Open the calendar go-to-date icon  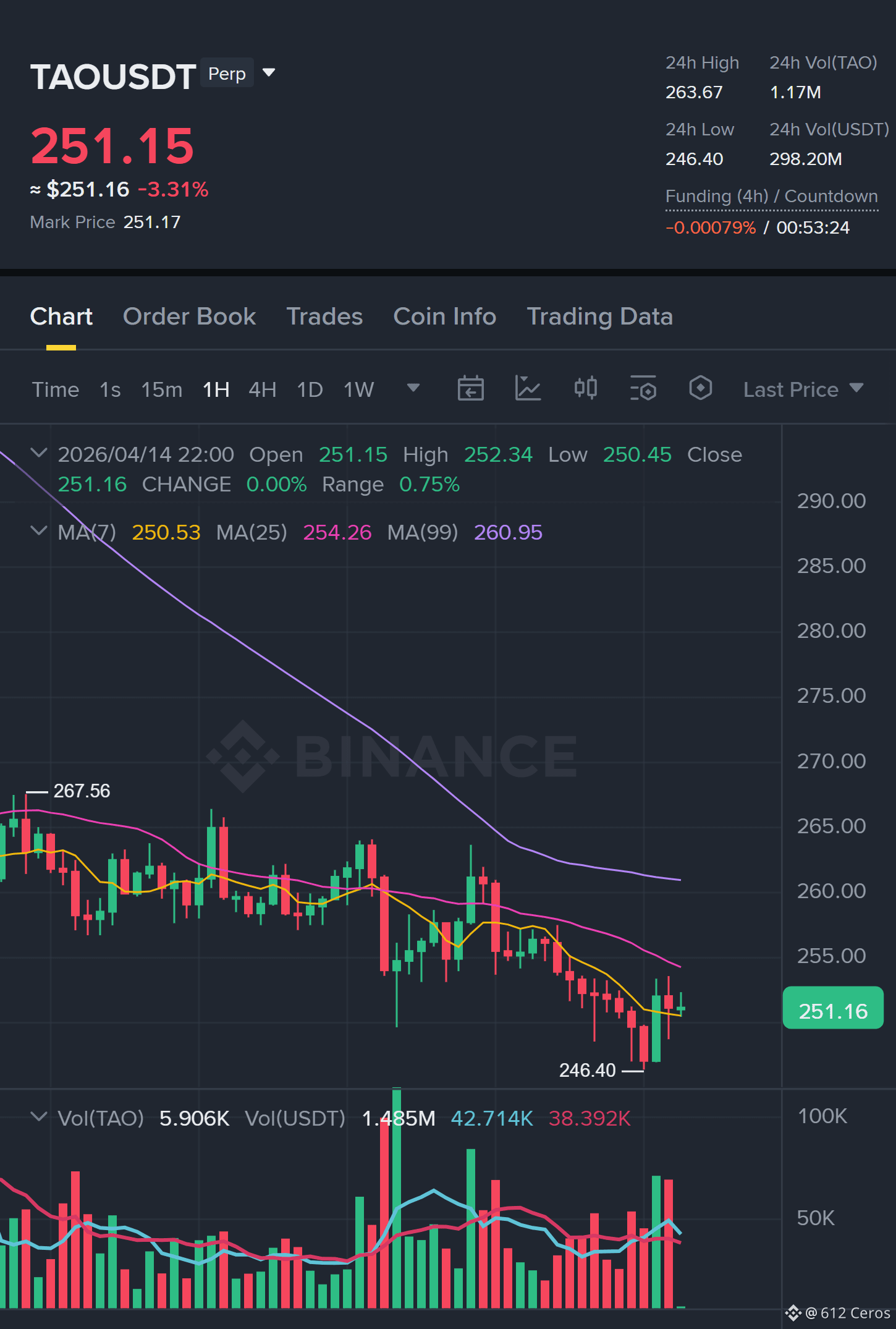click(470, 389)
